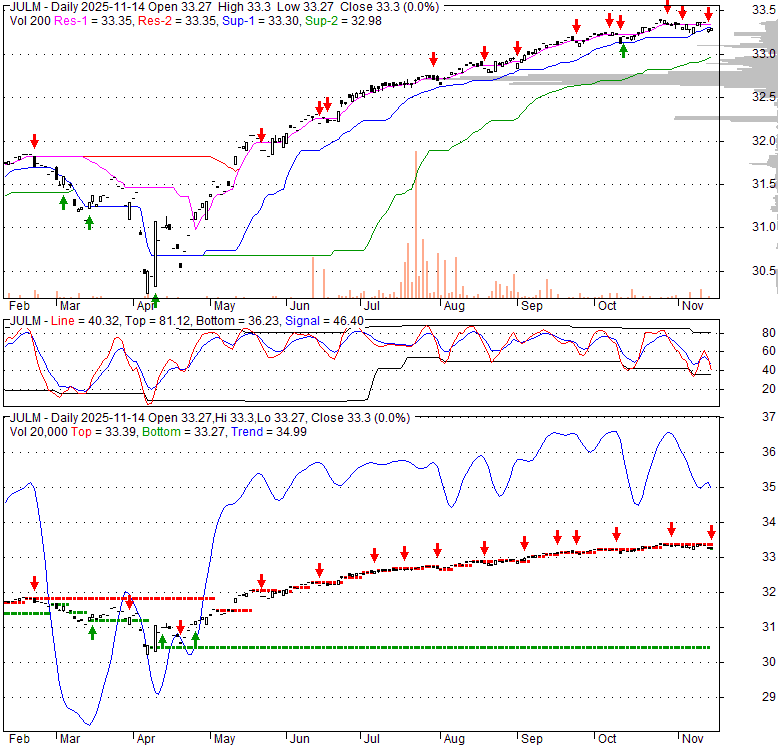Click the tallest July volume spike bar
Image resolution: width=780 pixels, height=745 pixels.
[416, 224]
